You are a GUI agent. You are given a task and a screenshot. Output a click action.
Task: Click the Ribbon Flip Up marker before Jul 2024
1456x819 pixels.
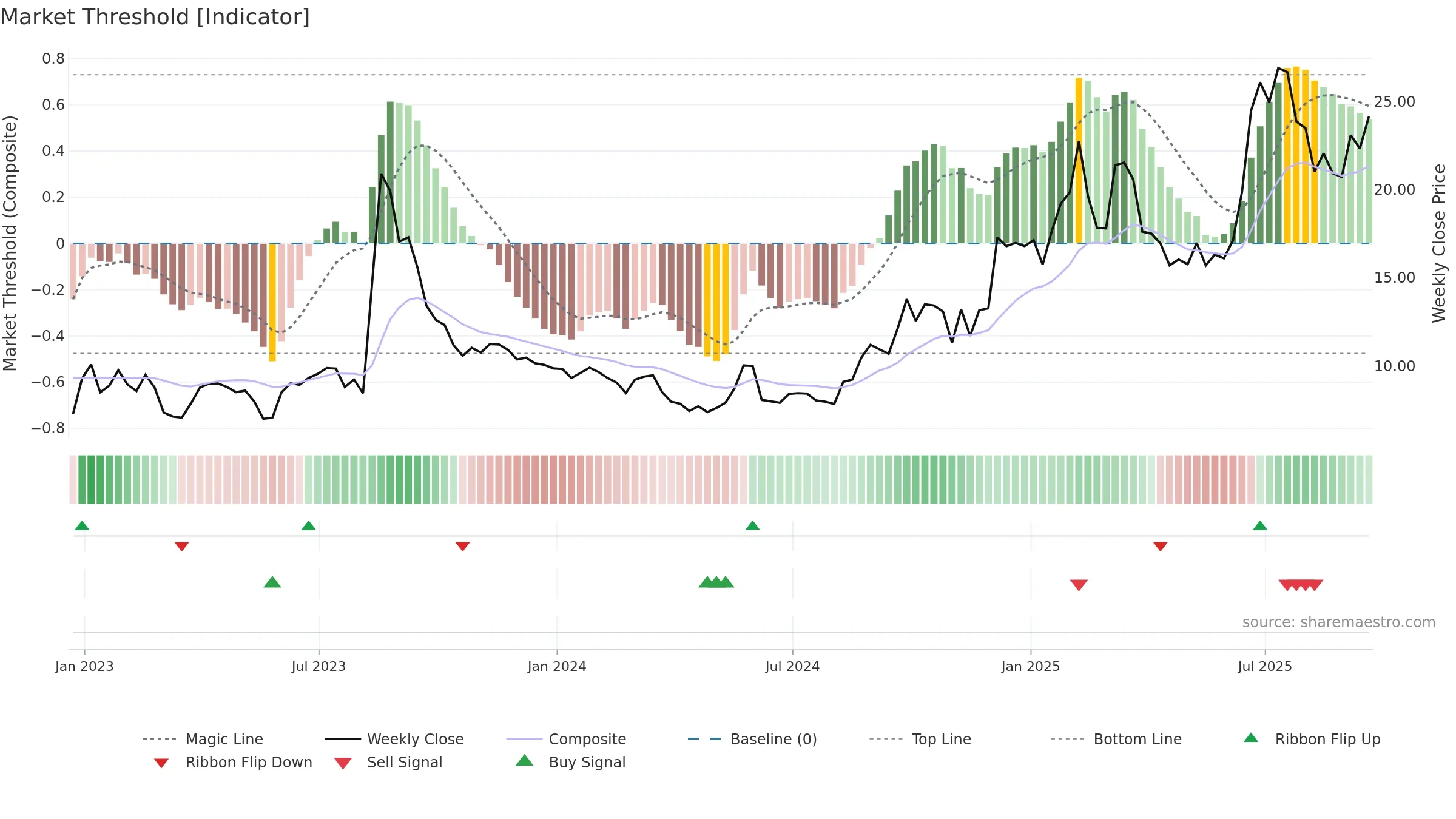point(752,525)
